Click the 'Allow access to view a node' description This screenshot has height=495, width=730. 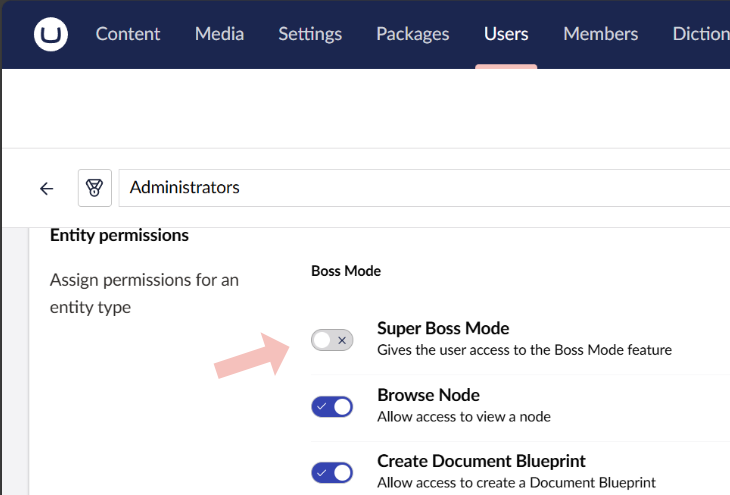464,416
